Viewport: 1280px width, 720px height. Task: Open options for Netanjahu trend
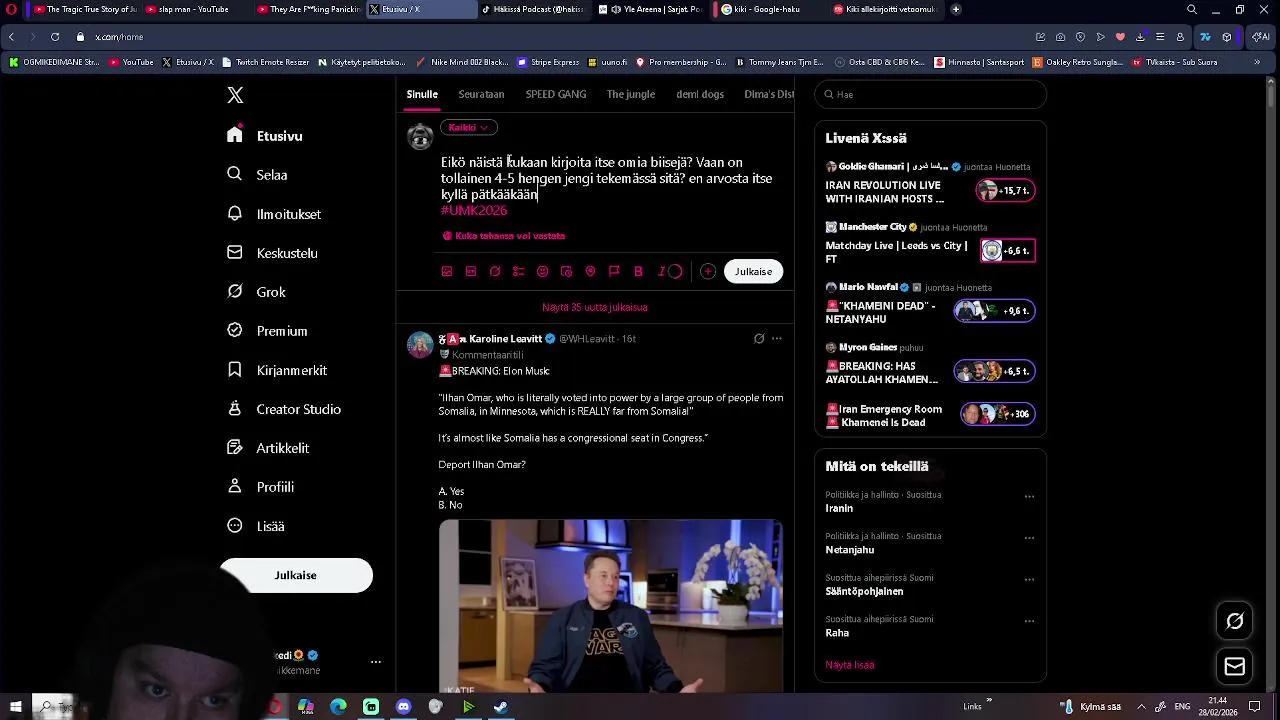pos(1029,538)
